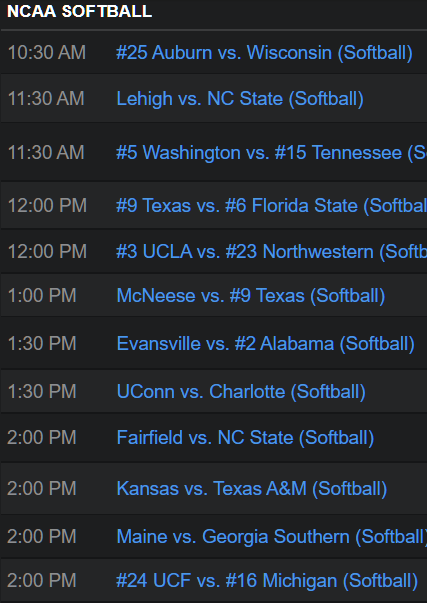Click Fairfield vs. NC State link

(x=245, y=438)
